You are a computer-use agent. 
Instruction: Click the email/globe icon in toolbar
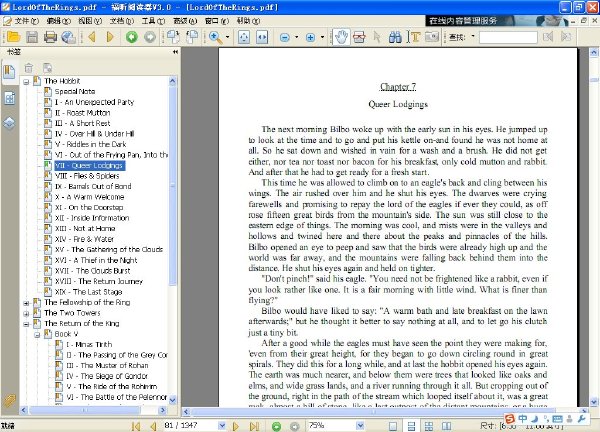click(68, 37)
